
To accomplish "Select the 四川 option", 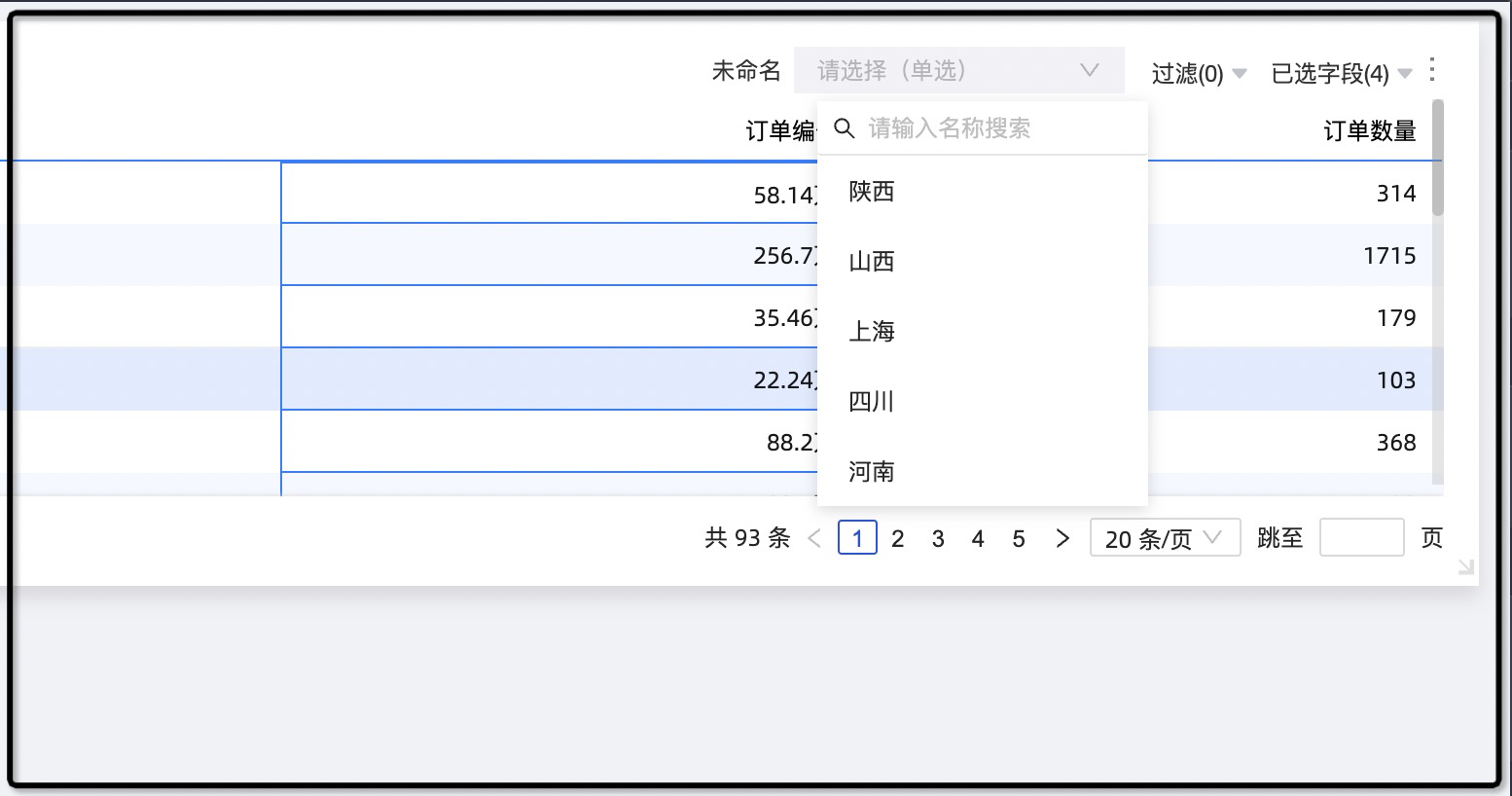I will pos(872,402).
